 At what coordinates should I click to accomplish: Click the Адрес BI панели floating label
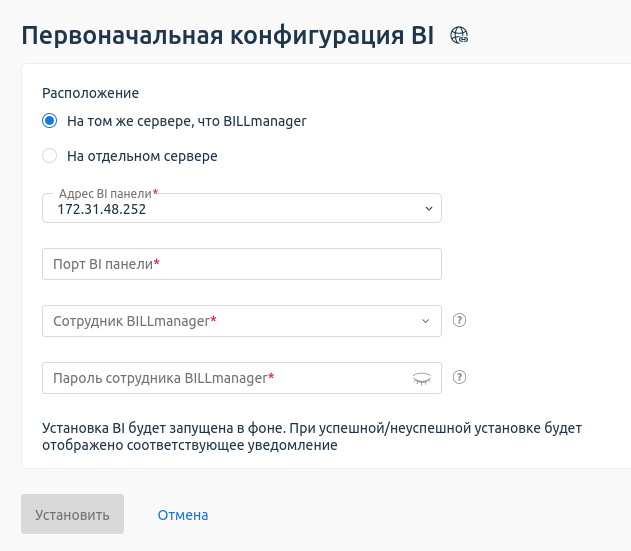tap(108, 192)
